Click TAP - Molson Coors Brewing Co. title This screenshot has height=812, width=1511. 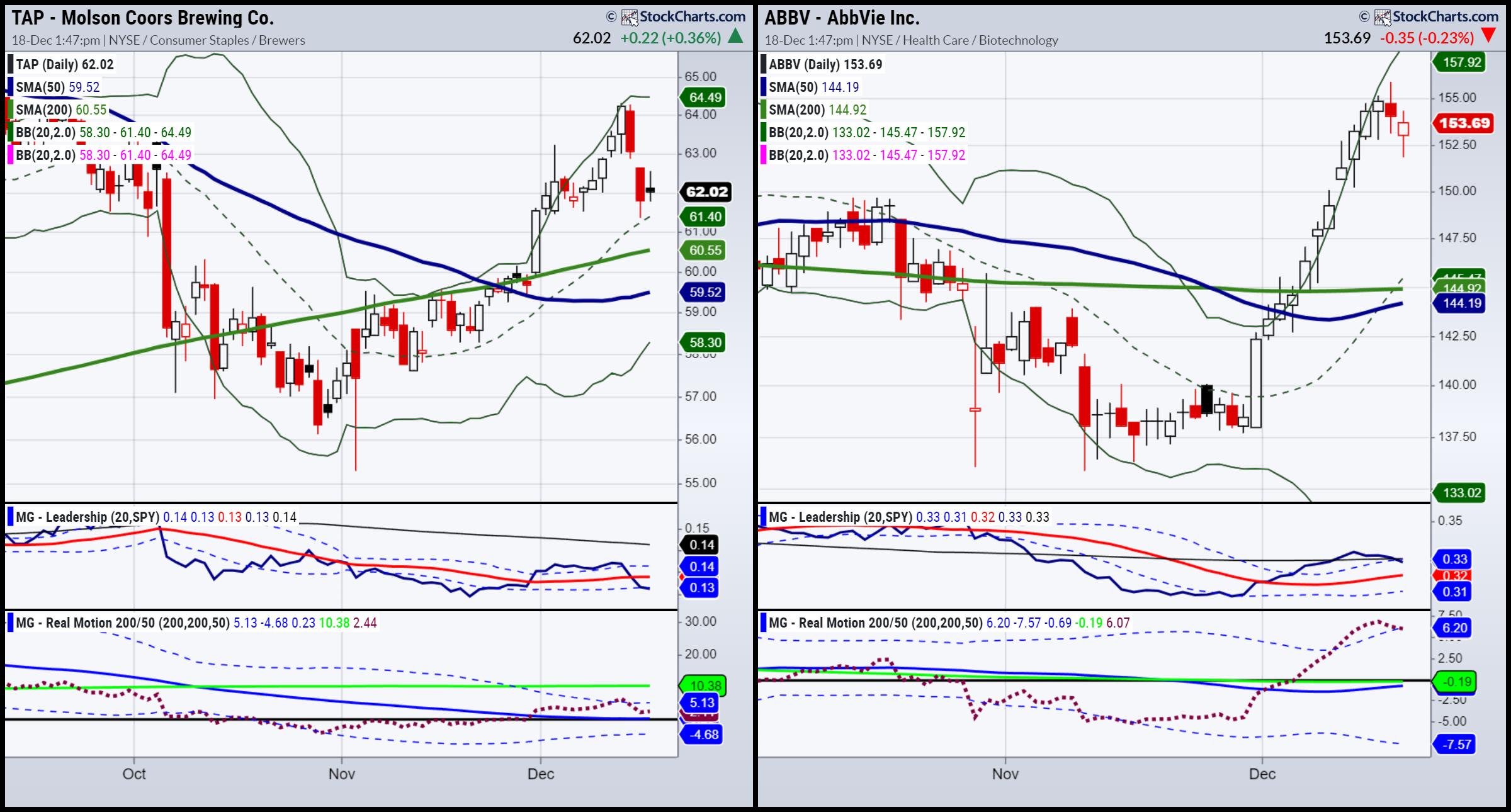(143, 18)
